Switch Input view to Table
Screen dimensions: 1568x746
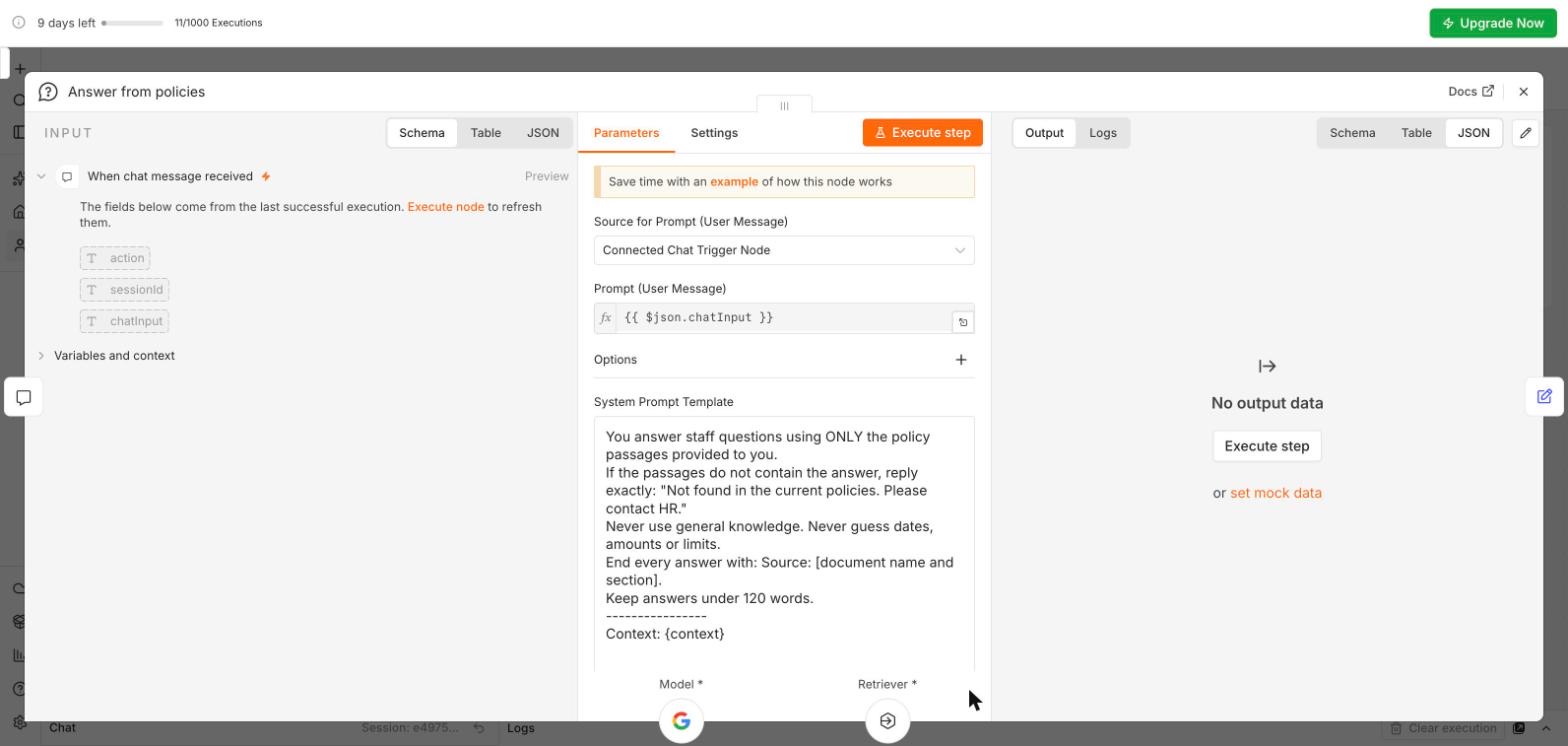coord(486,133)
